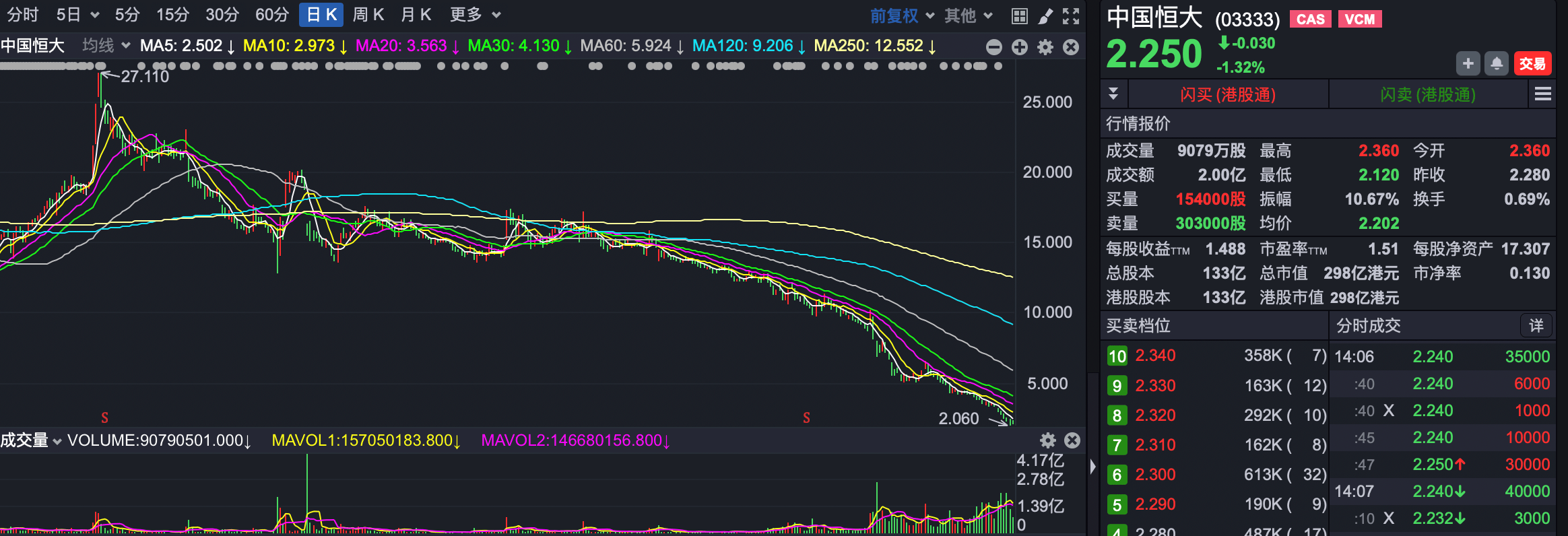Click the second red S marker on chart
Image resolution: width=1568 pixels, height=536 pixels.
806,417
